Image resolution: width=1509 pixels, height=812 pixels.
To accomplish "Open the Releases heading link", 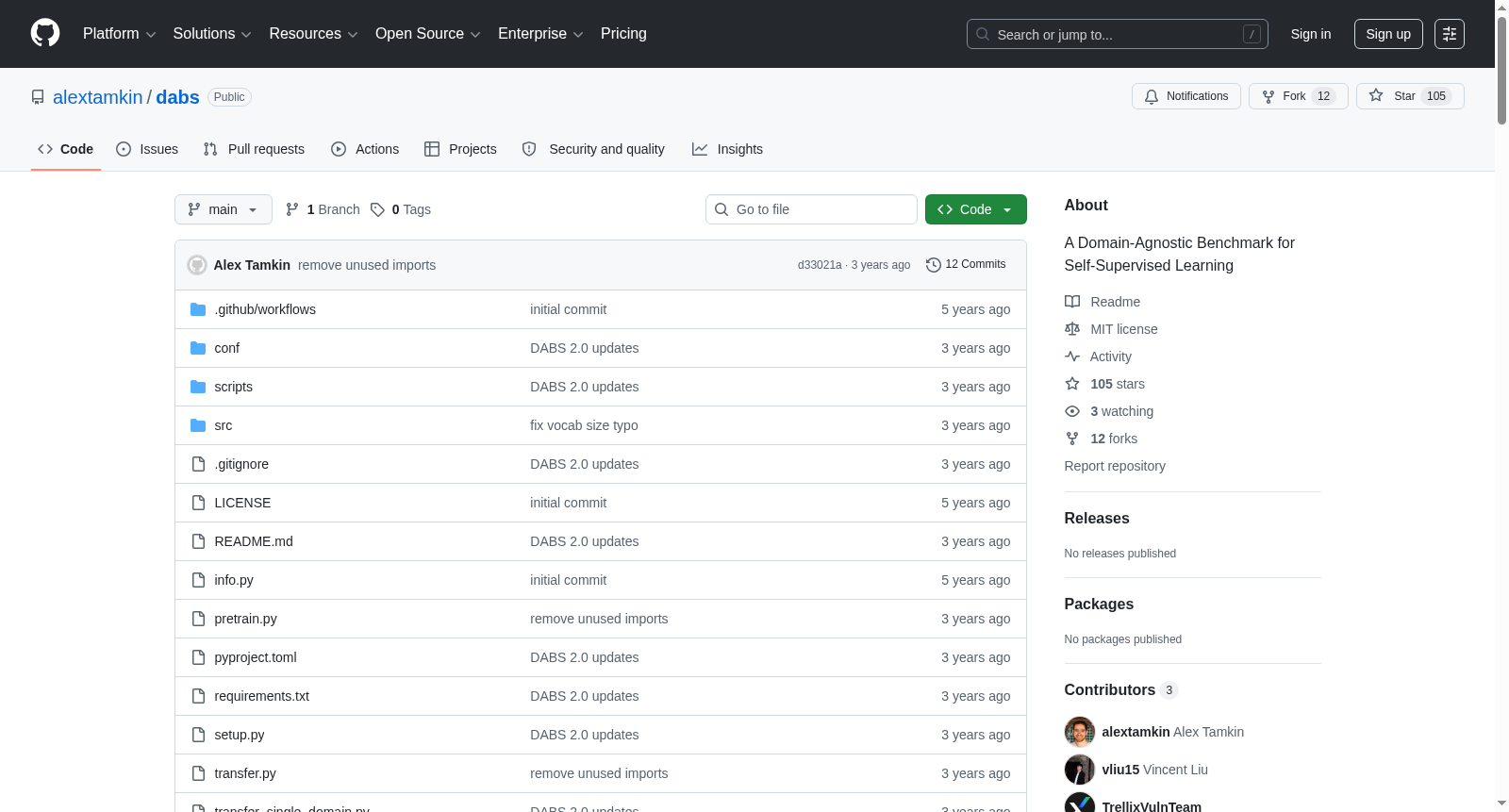I will click(x=1097, y=519).
